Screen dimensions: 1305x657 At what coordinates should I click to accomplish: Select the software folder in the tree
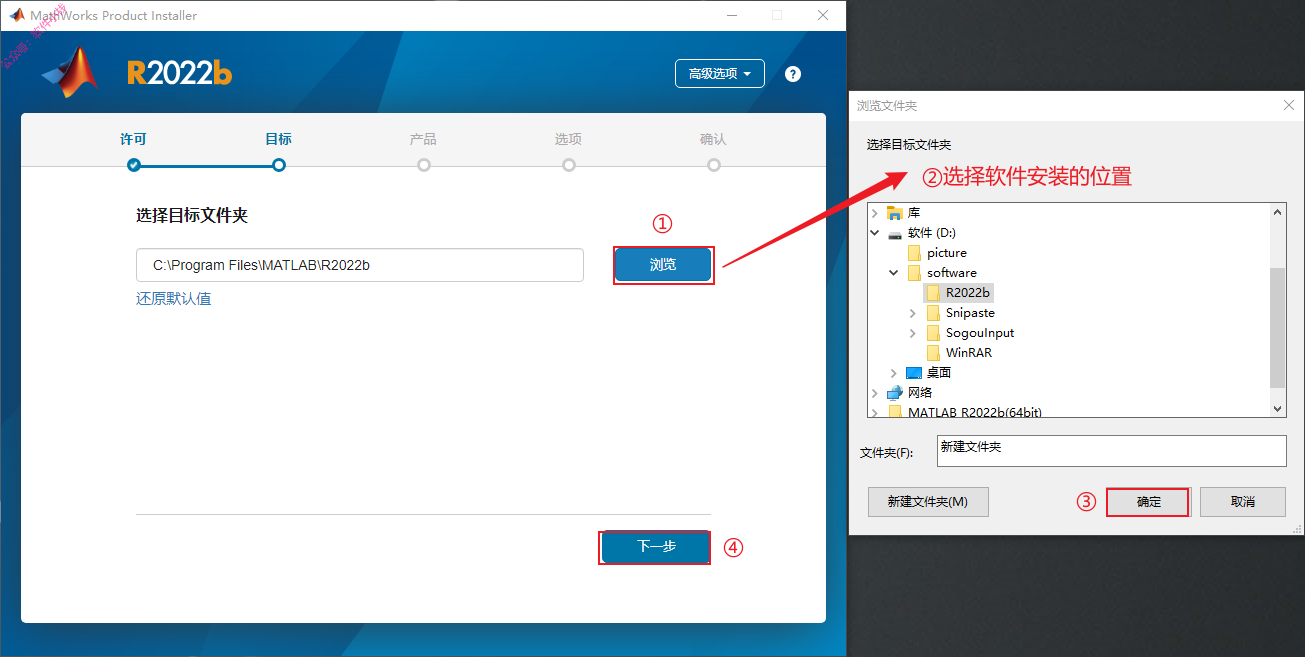951,273
